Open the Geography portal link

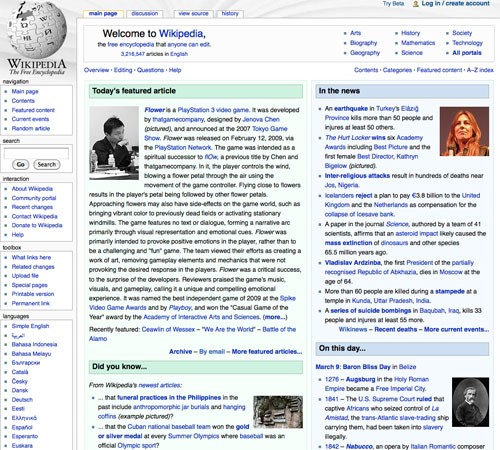click(x=365, y=53)
